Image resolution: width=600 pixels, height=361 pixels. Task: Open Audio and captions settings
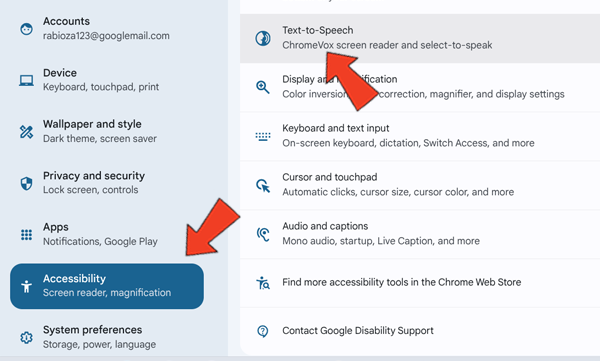click(x=420, y=234)
